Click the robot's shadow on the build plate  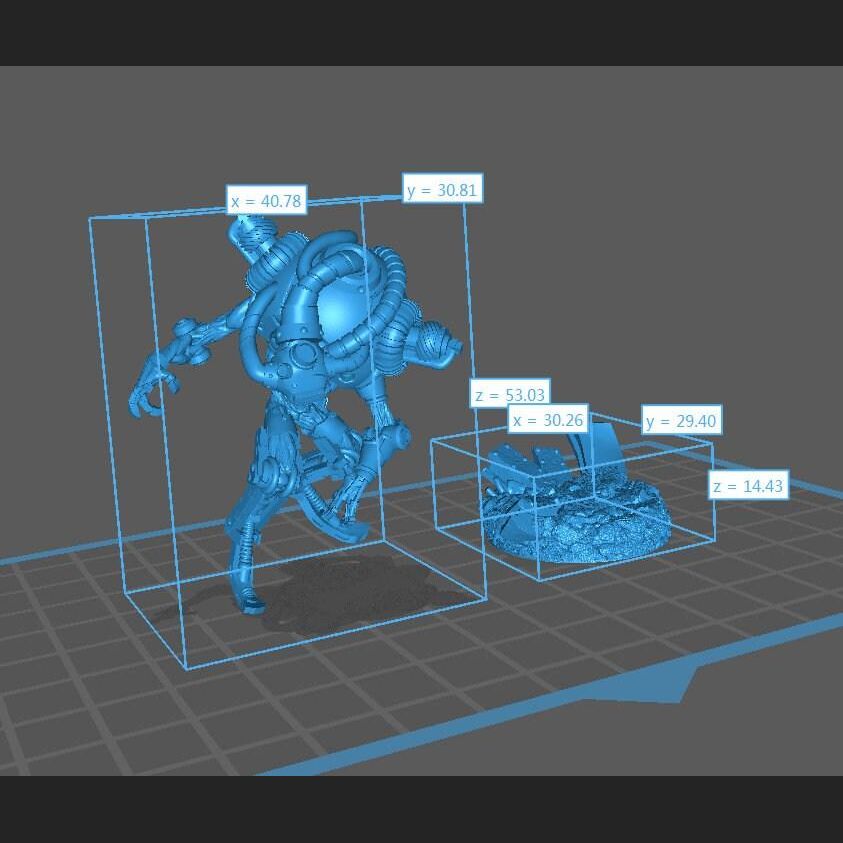pos(330,600)
